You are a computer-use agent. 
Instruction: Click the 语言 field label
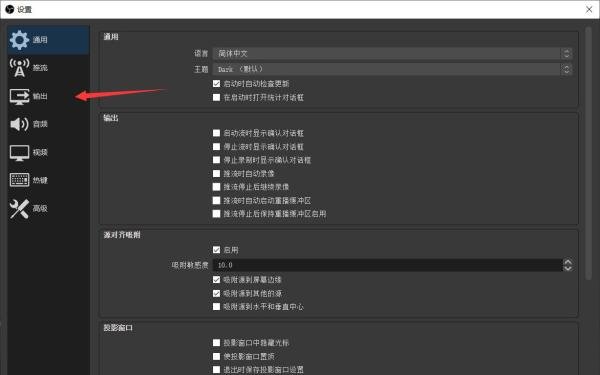(201, 54)
